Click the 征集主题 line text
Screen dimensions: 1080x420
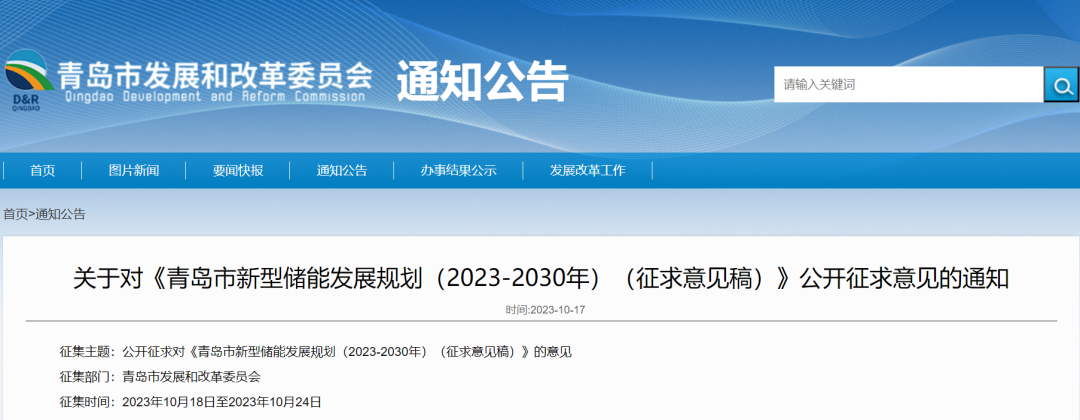tap(316, 353)
